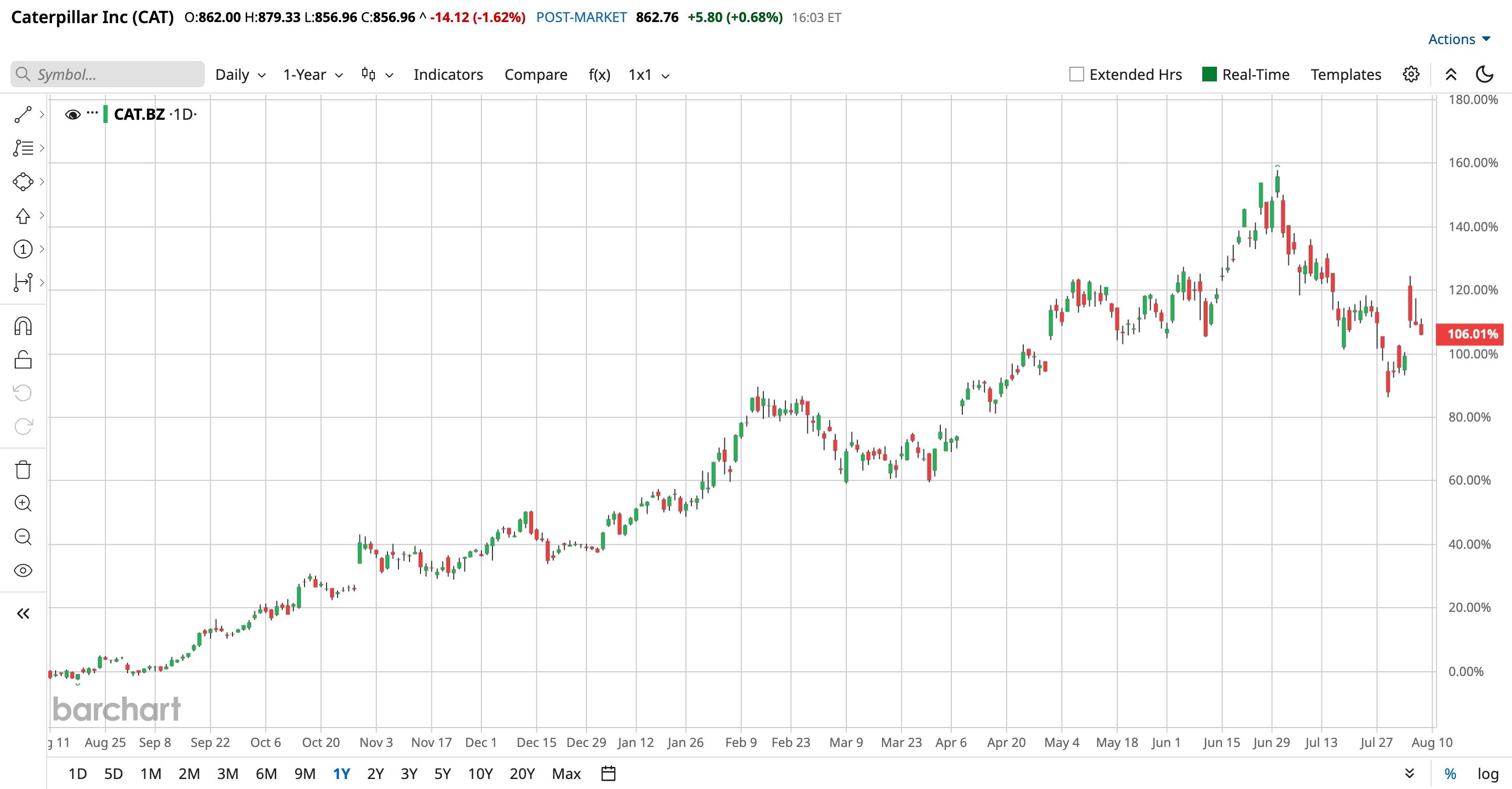Click the undo arrow in left toolbar
The height and width of the screenshot is (789, 1512).
click(23, 393)
